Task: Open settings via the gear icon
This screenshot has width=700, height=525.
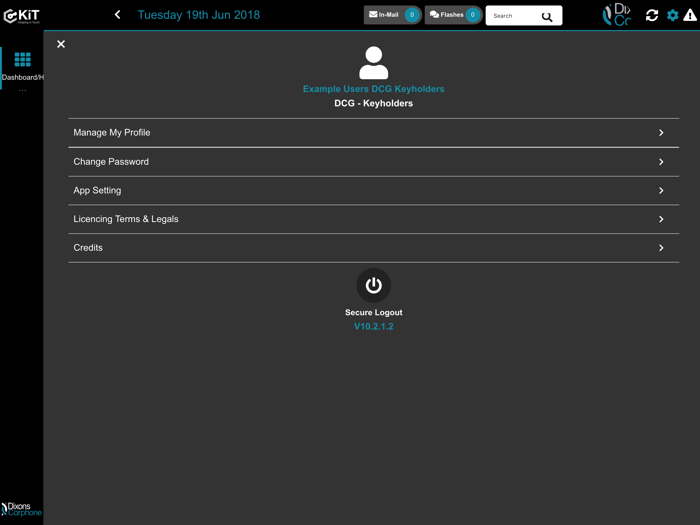Action: point(672,15)
